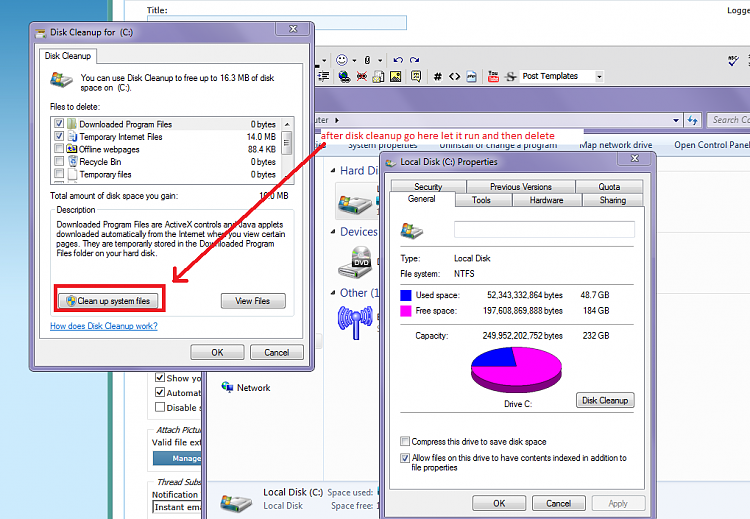This screenshot has width=750, height=519.
Task: Click the Explorer address bar refresh icon
Action: click(693, 120)
